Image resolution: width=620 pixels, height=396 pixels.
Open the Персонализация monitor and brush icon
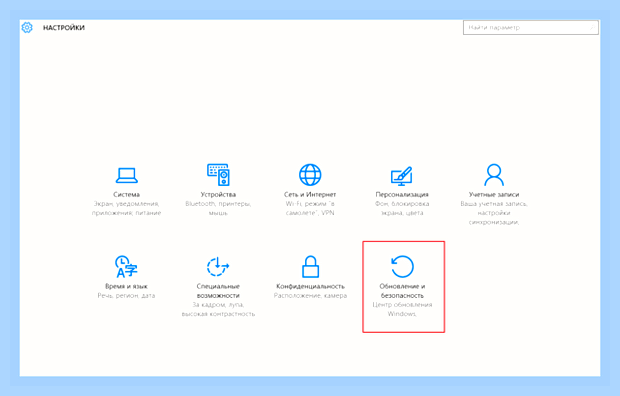point(402,176)
